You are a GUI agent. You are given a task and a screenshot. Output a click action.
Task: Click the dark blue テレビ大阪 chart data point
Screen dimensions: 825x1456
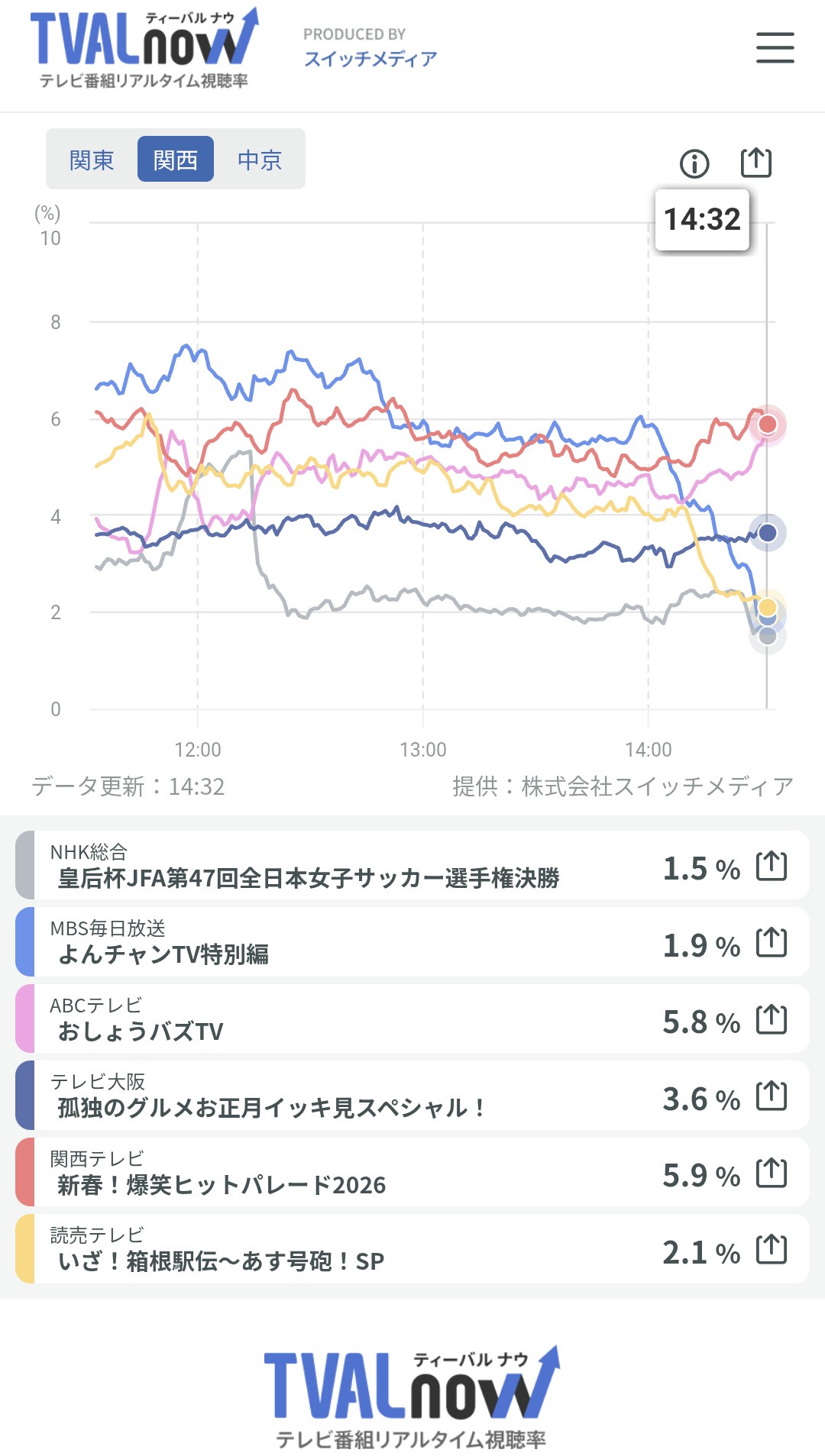point(767,532)
